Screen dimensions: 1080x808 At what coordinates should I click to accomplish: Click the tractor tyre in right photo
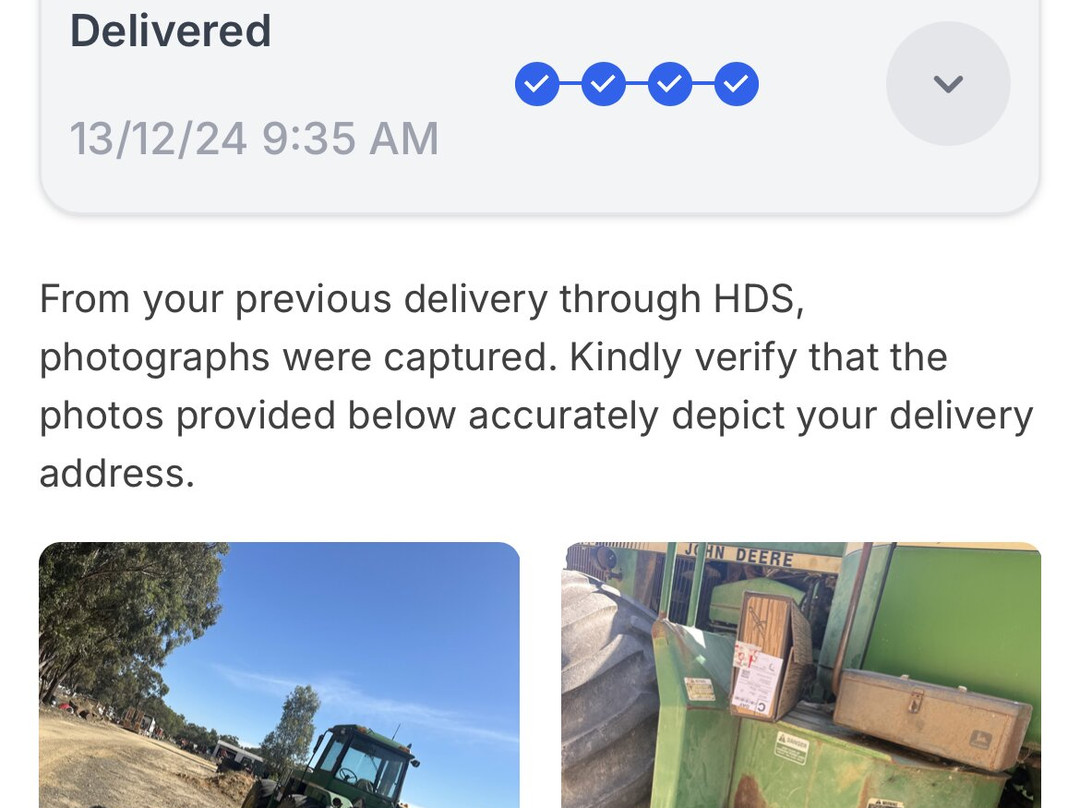(608, 689)
